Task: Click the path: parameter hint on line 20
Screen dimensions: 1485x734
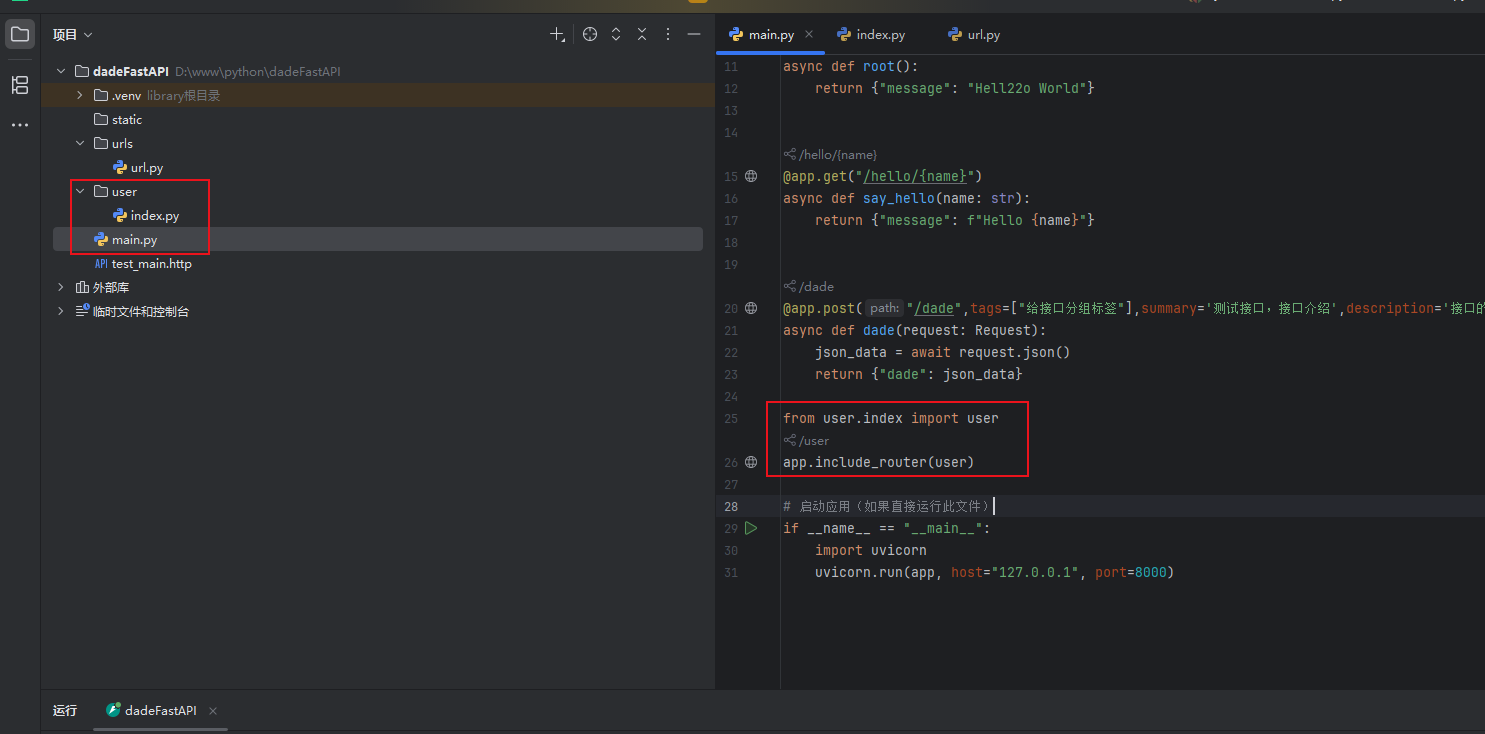Action: tap(884, 308)
